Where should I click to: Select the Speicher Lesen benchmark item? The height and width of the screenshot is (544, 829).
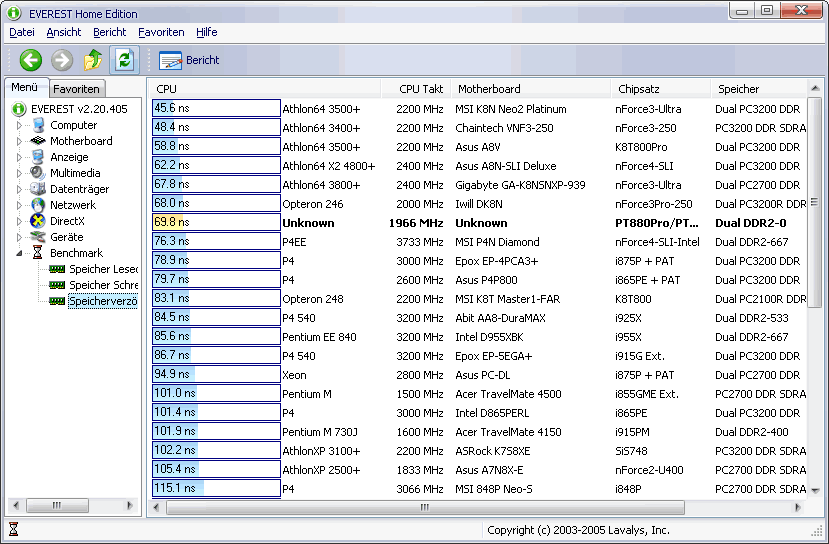(104, 269)
